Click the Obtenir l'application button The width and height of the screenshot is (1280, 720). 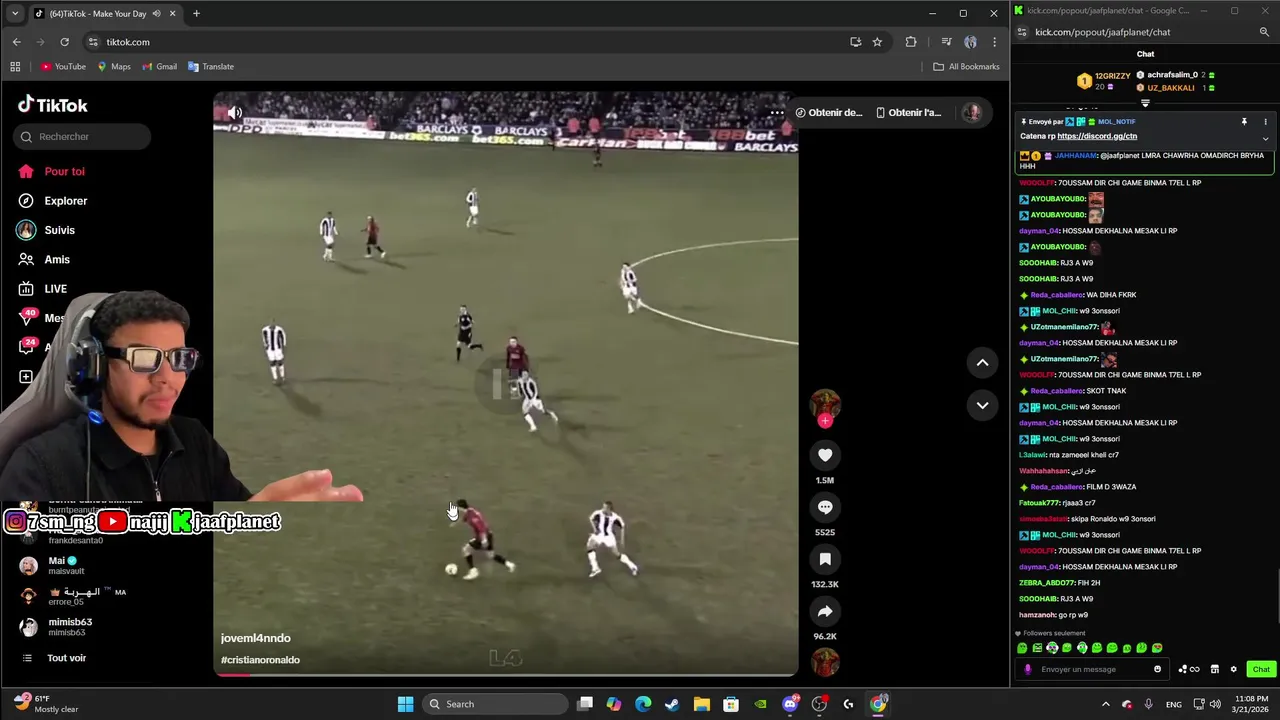[908, 113]
